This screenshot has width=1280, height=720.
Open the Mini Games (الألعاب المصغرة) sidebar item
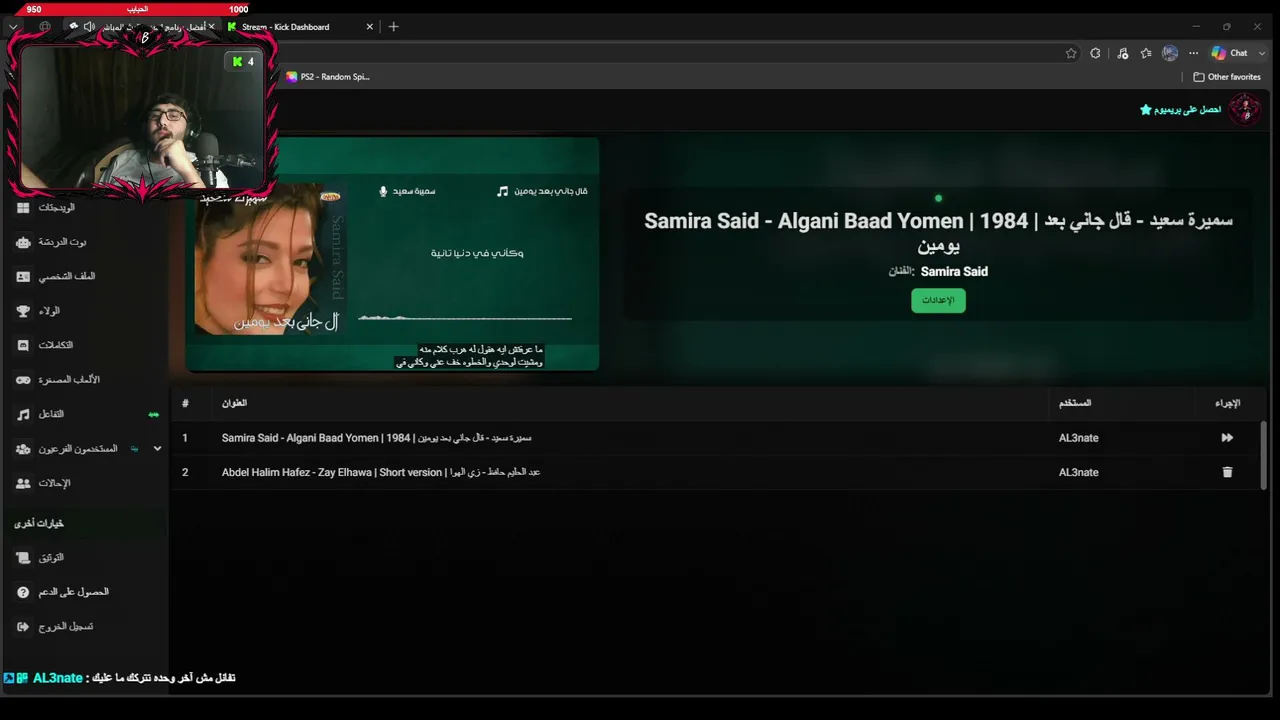pos(57,380)
